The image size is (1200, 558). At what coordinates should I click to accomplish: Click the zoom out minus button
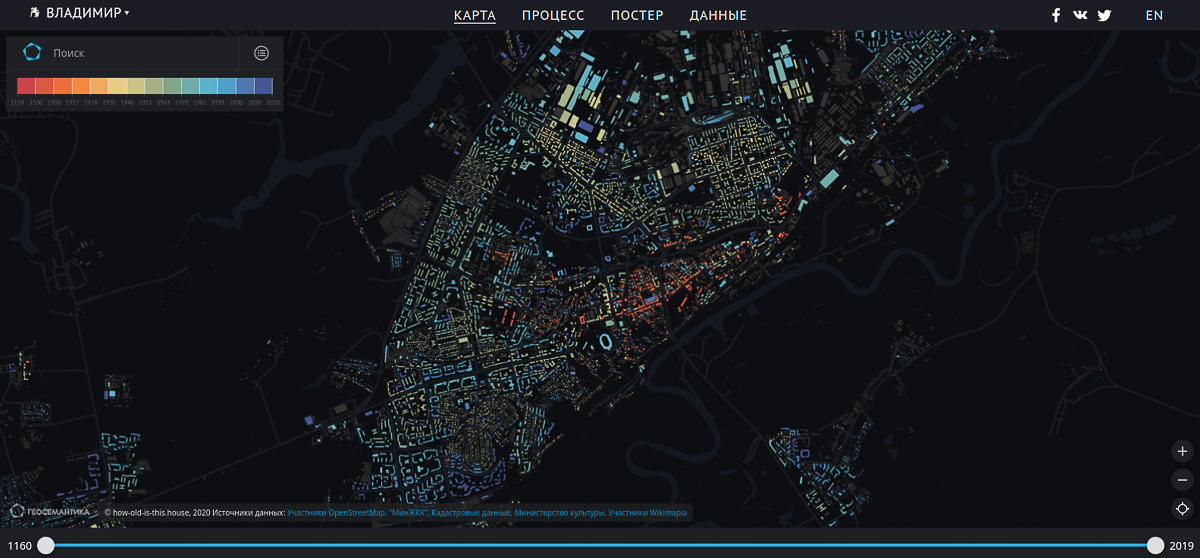point(1181,480)
